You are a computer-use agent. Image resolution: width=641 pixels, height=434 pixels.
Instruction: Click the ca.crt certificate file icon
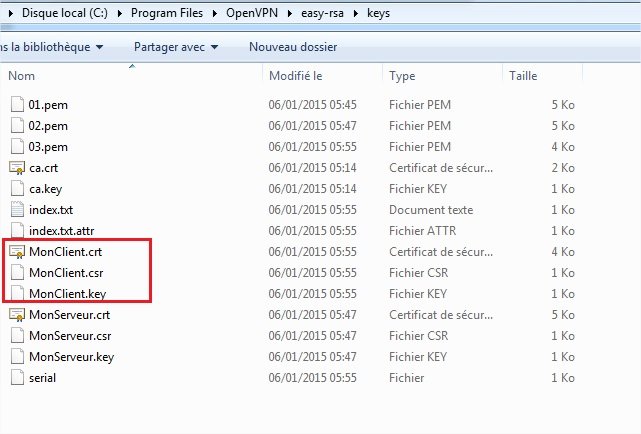(x=16, y=168)
